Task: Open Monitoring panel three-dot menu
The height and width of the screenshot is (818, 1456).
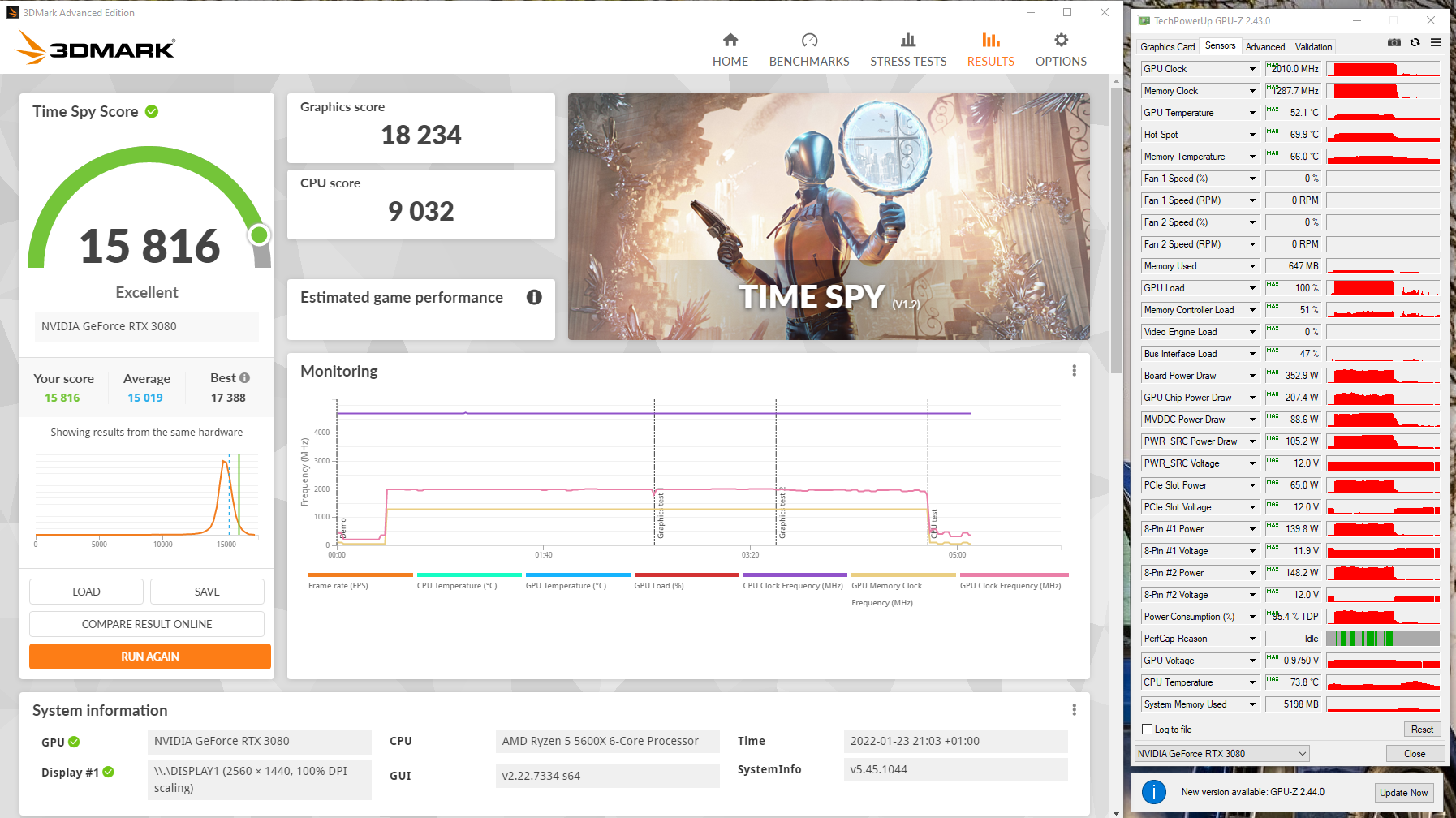Action: pos(1074,371)
